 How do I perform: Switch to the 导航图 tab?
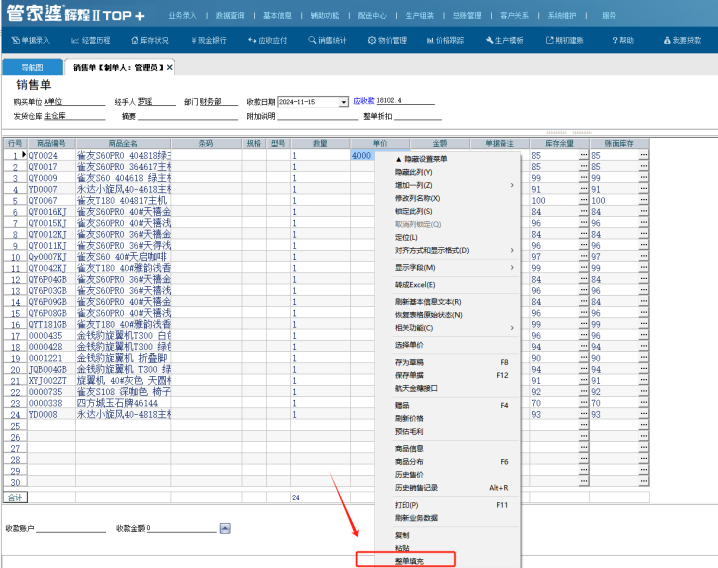[33, 67]
